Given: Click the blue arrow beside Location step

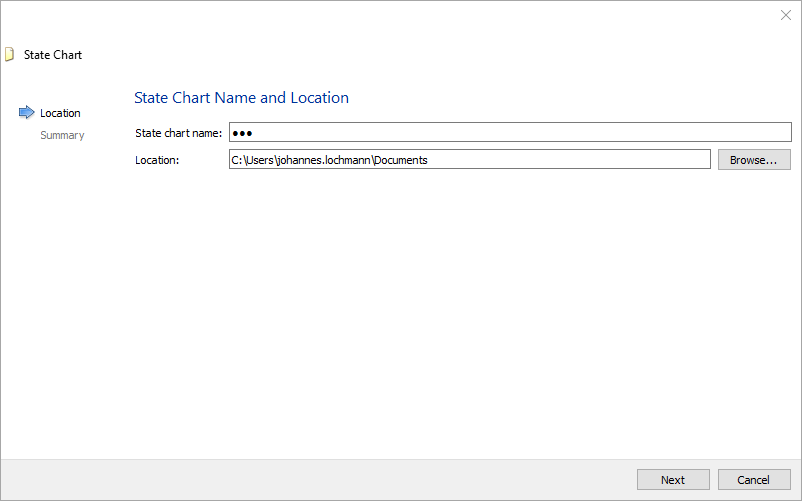Looking at the screenshot, I should pyautogui.click(x=26, y=113).
